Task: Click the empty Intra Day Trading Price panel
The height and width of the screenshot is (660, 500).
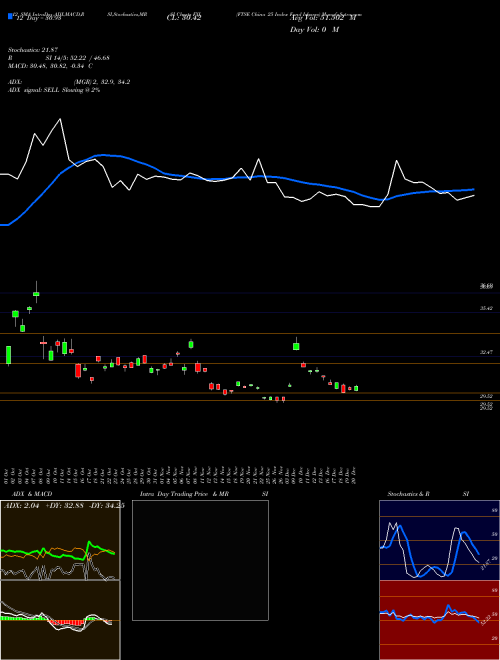Action: click(200, 560)
